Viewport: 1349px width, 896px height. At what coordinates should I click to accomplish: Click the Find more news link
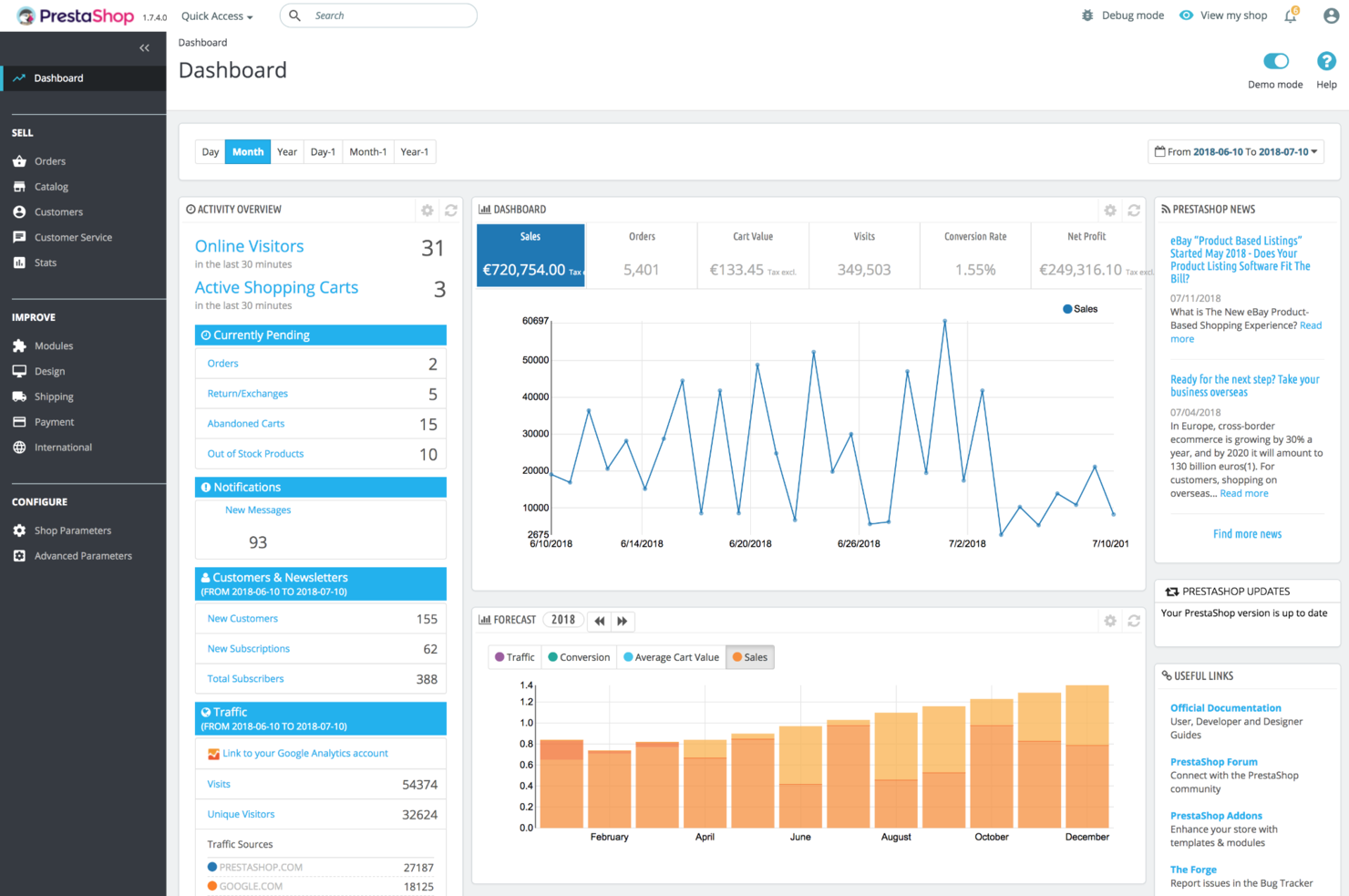point(1247,533)
